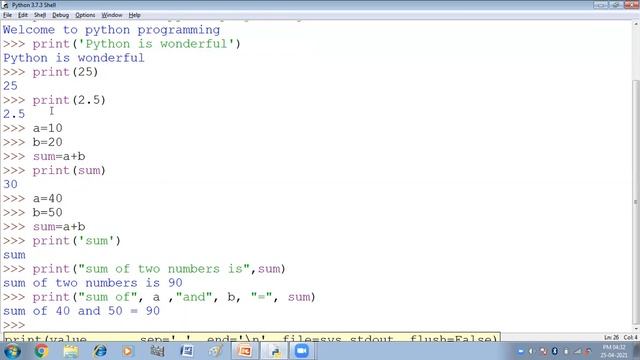
Task: Open the Window menu
Action: (112, 15)
